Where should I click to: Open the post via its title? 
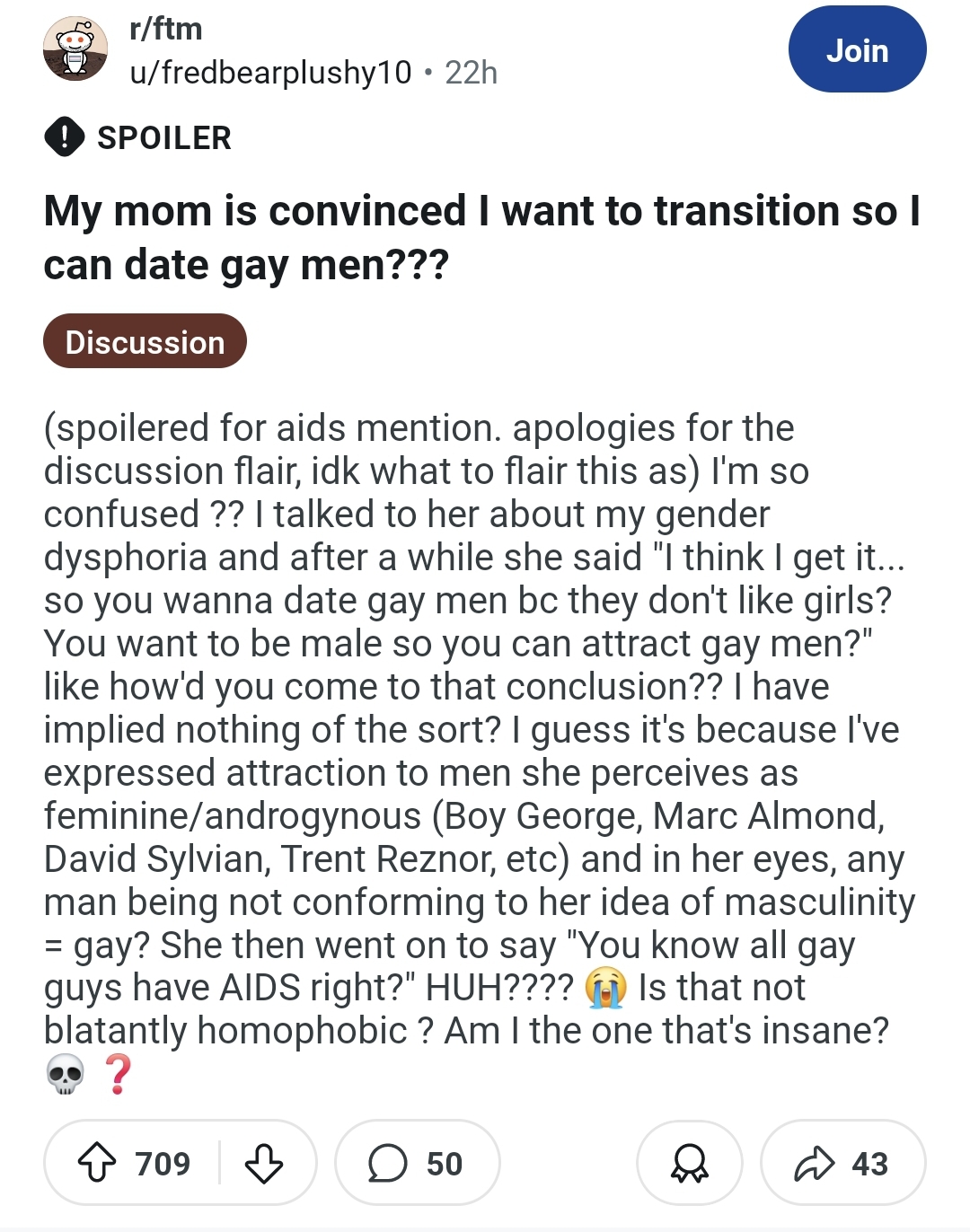482,237
